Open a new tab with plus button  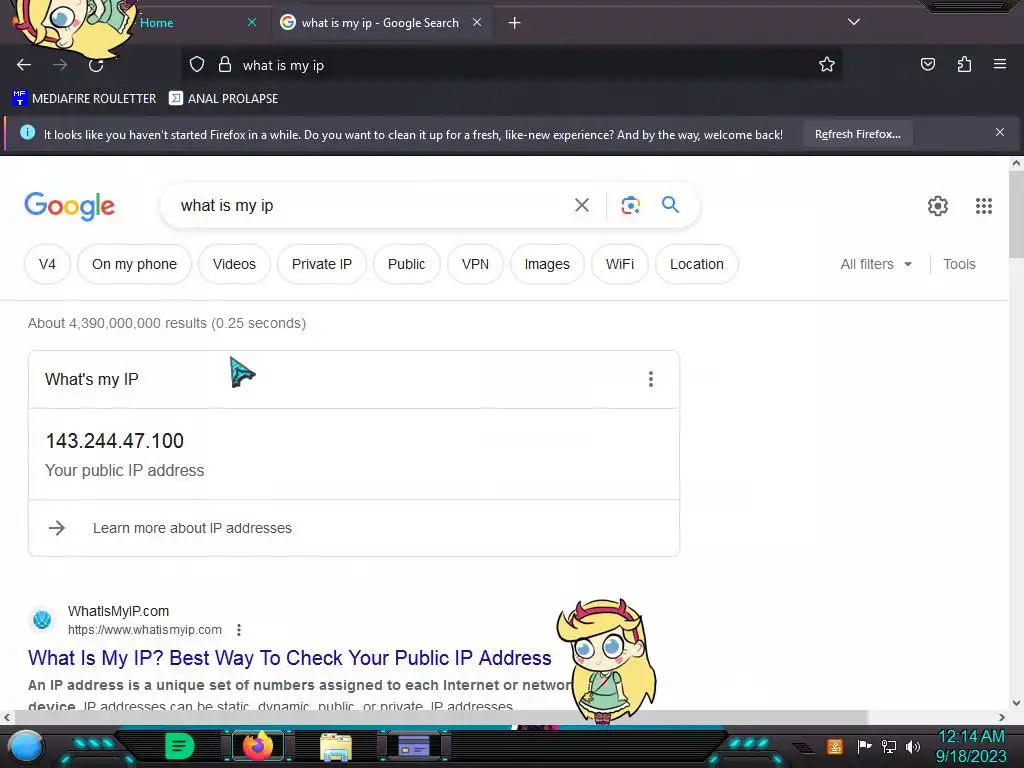tap(515, 23)
